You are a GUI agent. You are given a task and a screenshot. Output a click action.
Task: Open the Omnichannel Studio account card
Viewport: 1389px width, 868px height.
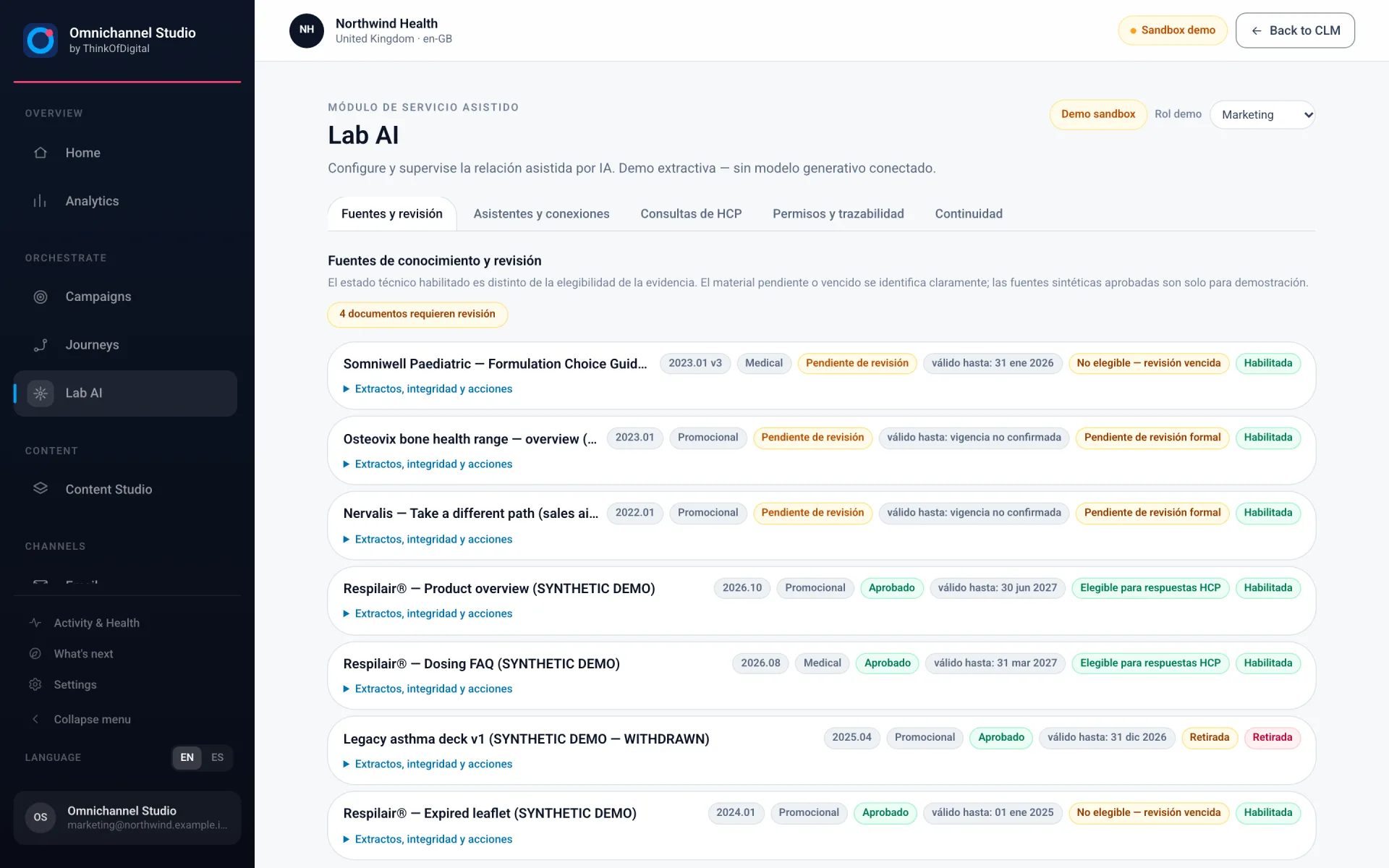pyautogui.click(x=127, y=817)
